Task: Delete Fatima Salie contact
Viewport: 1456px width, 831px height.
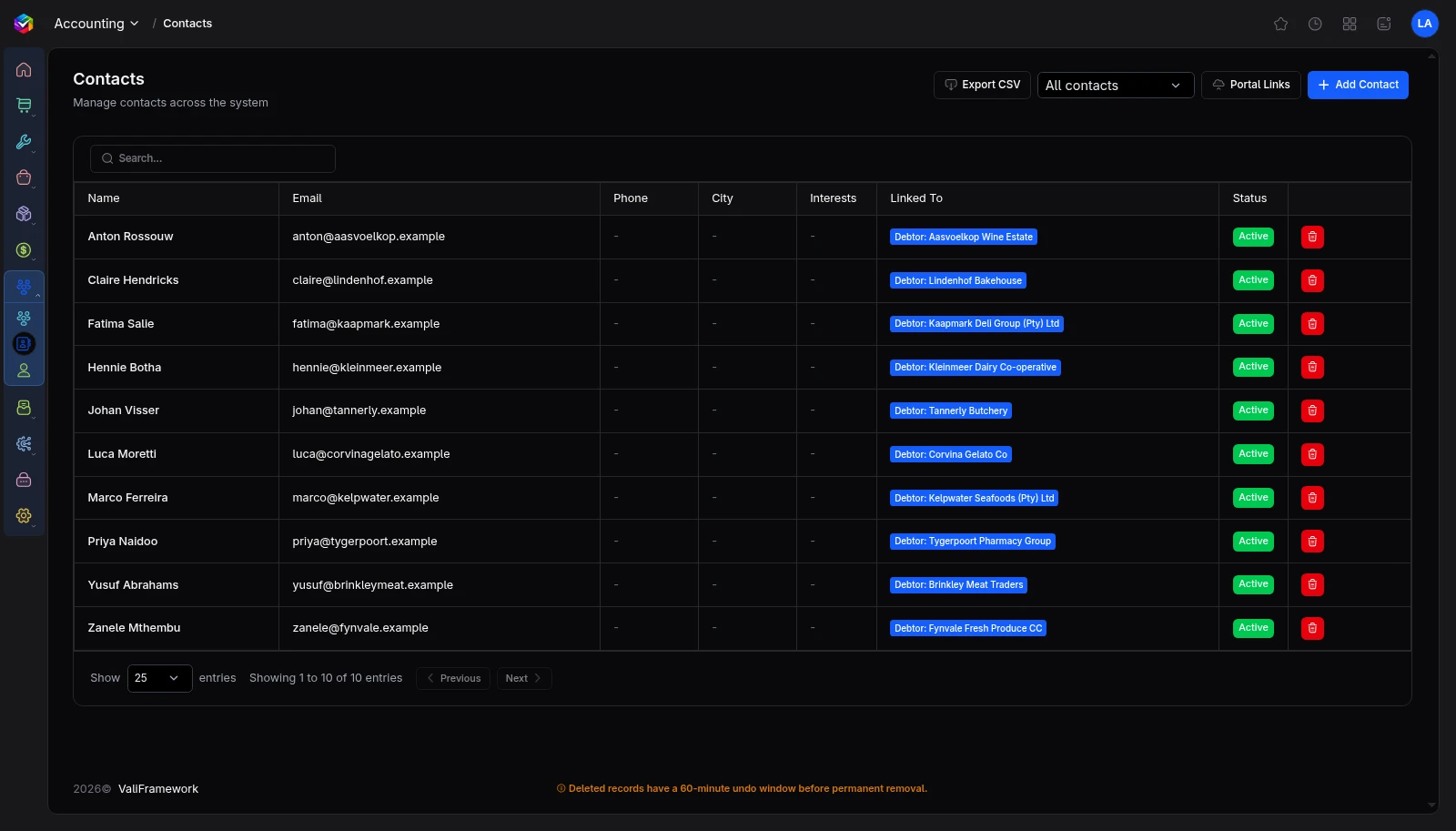Action: [x=1312, y=324]
